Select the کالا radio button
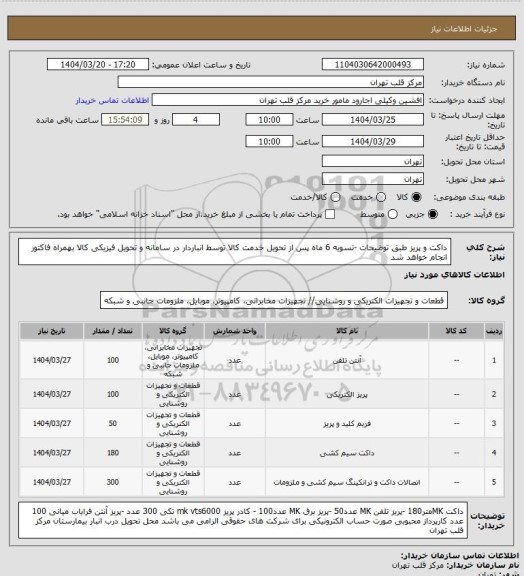This screenshot has height=576, width=524. click(416, 197)
